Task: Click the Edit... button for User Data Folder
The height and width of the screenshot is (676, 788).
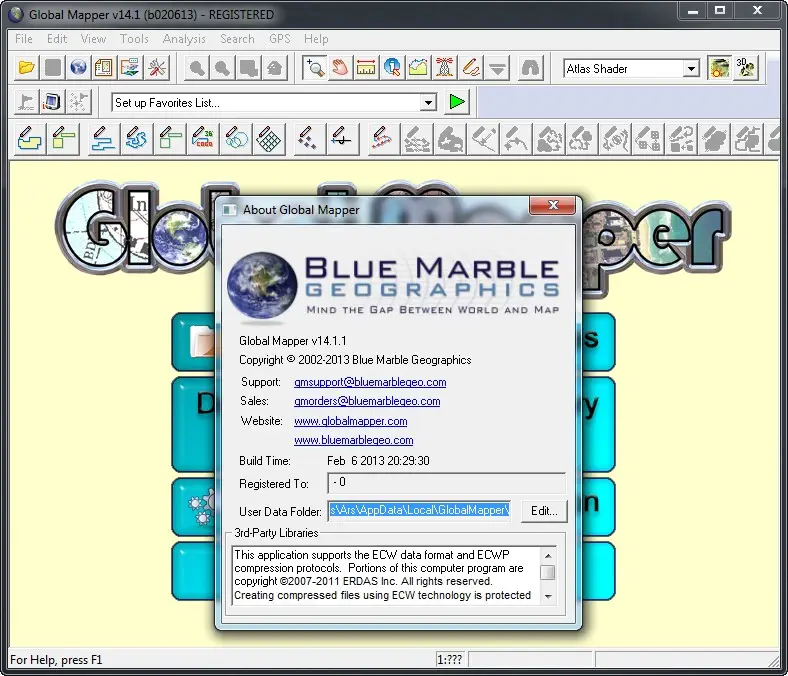Action: 544,511
